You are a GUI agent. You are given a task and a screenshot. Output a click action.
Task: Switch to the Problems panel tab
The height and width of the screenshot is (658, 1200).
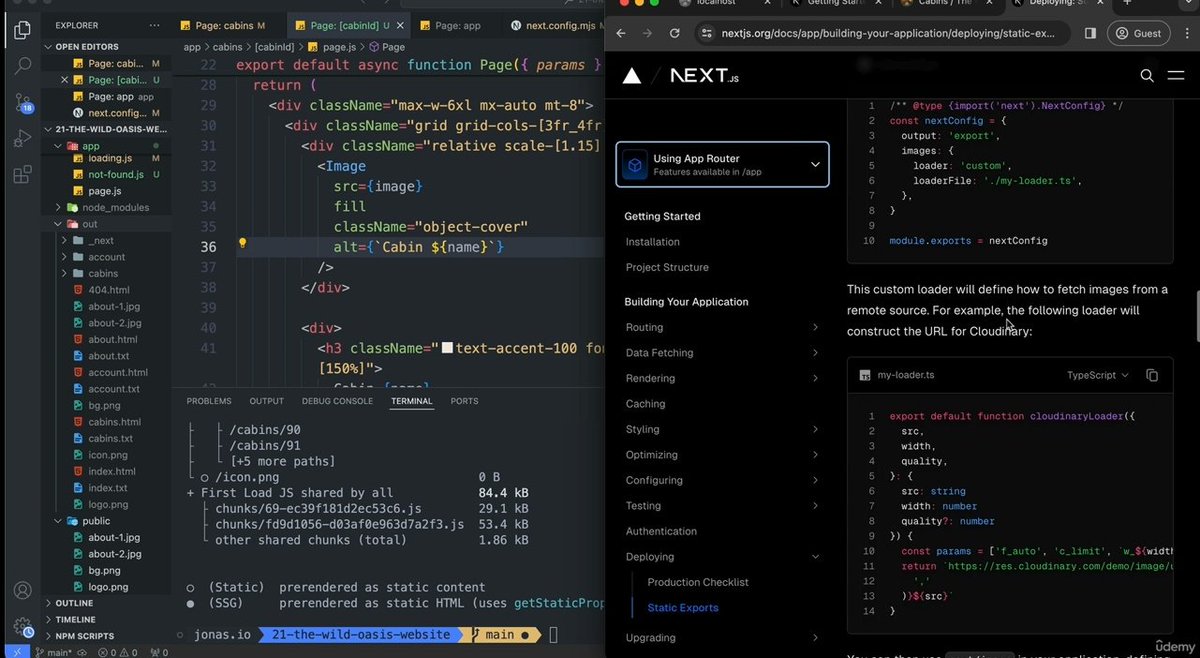[x=209, y=401]
